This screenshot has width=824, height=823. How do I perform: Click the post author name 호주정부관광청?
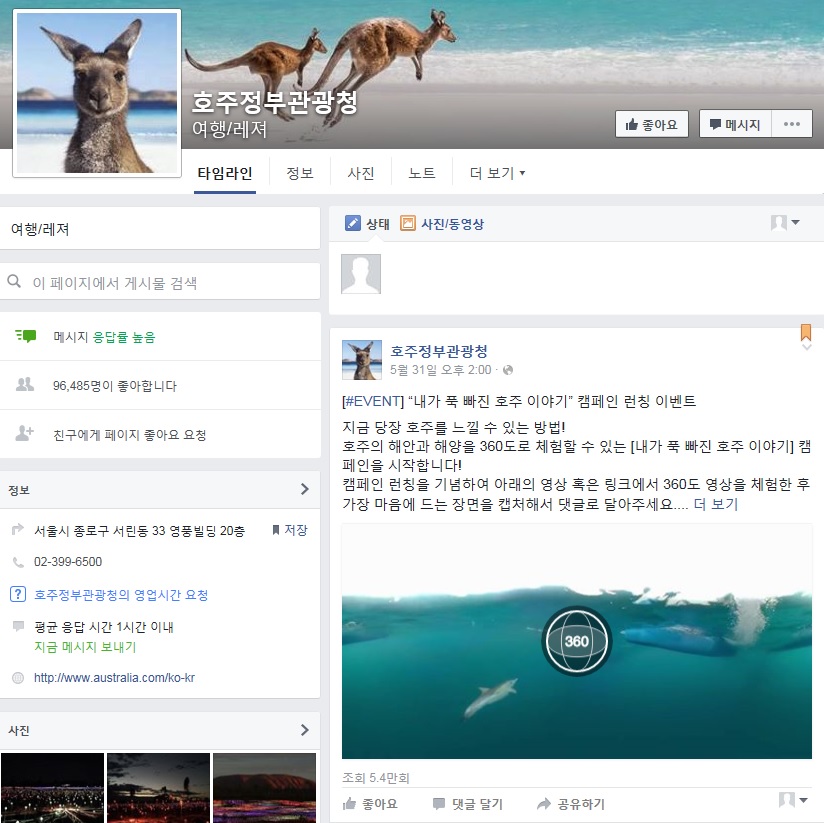(439, 351)
